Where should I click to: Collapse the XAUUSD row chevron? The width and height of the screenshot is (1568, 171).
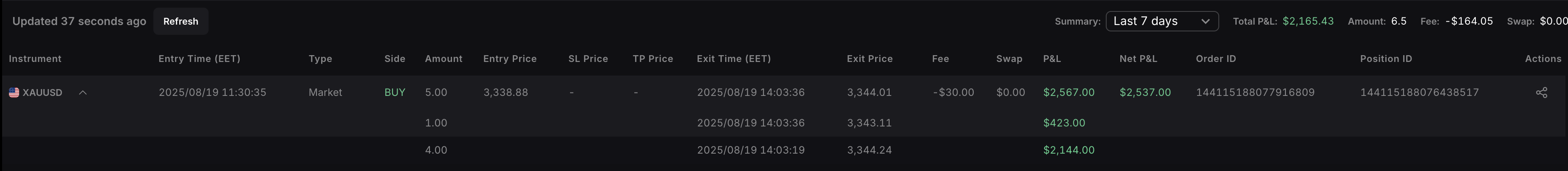tap(83, 93)
